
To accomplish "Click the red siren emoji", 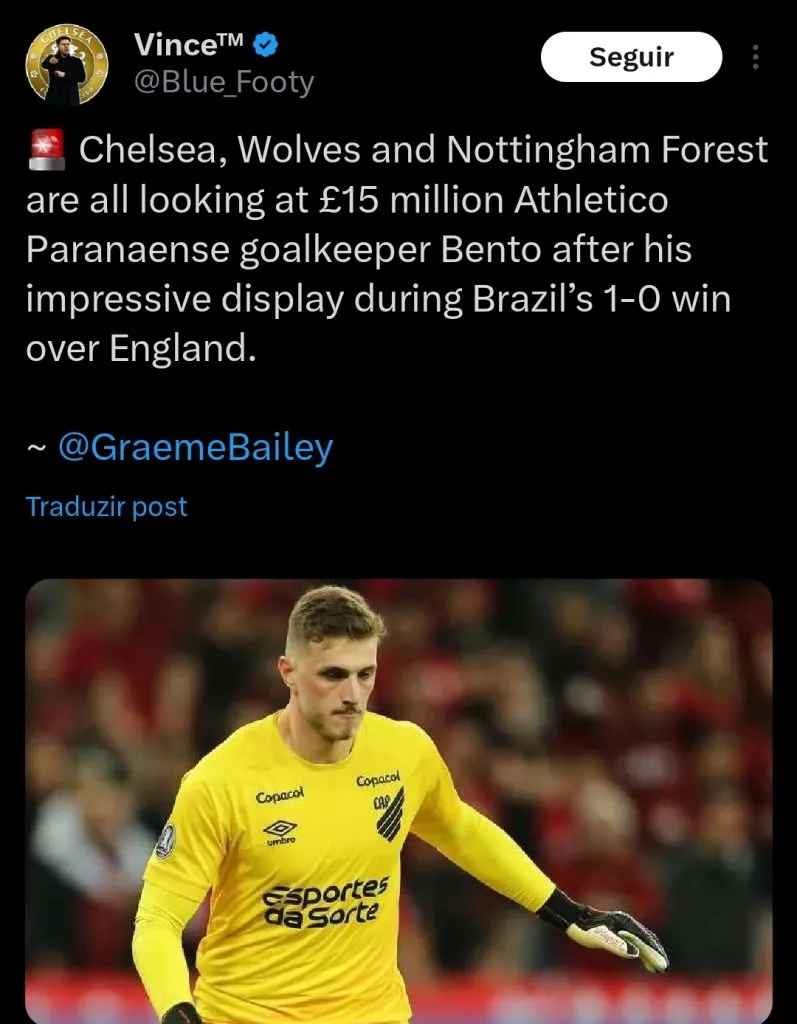I will [46, 150].
